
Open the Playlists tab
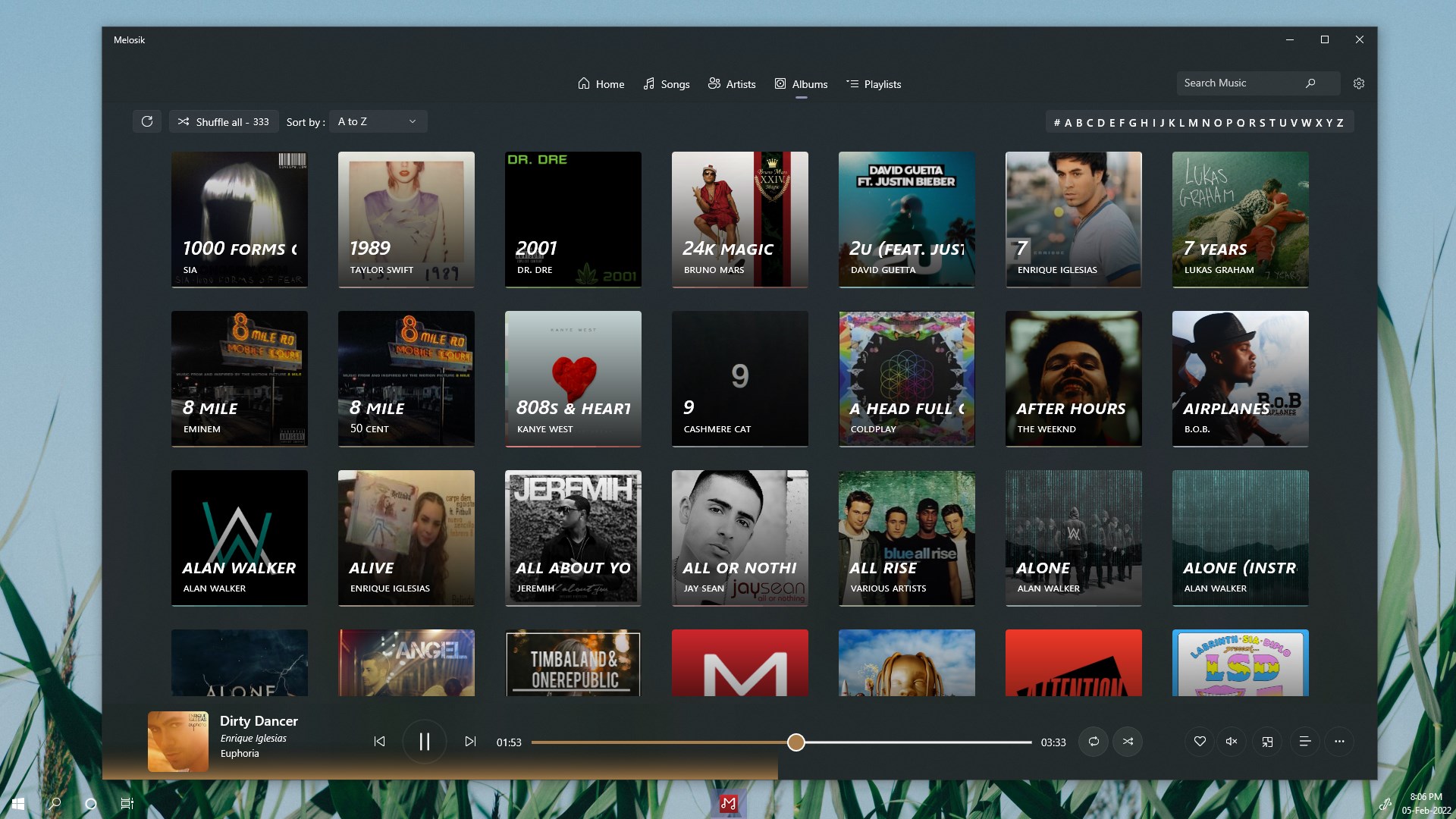[x=874, y=84]
